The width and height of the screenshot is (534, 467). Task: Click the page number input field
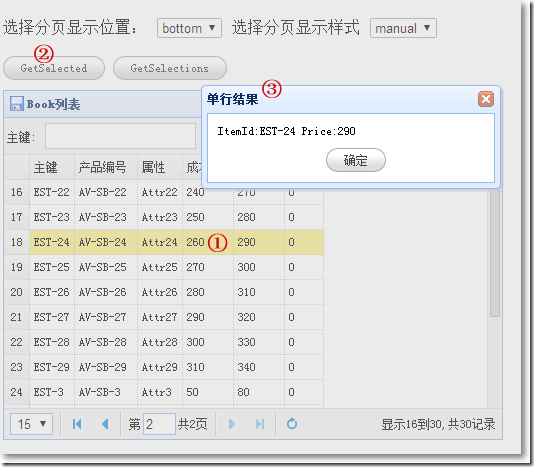pyautogui.click(x=159, y=424)
